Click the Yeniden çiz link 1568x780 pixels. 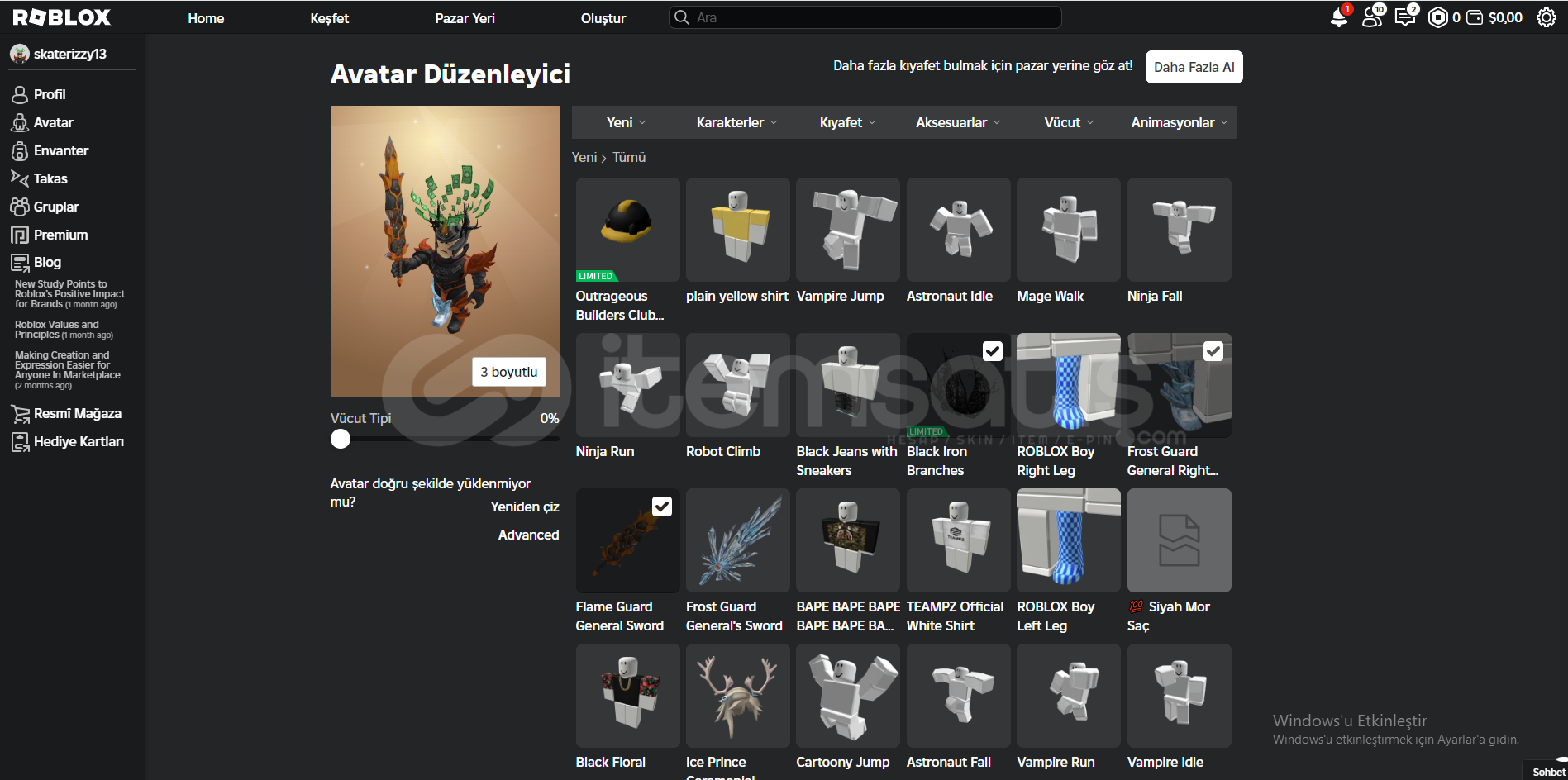coord(525,507)
